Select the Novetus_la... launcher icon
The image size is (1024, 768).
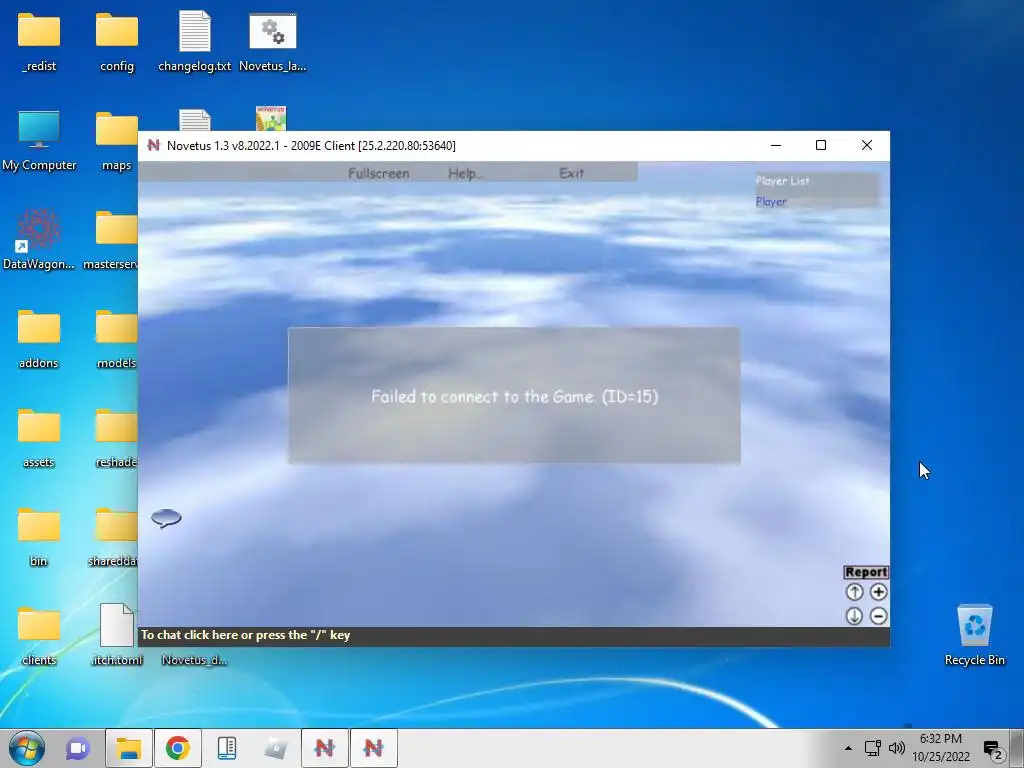(x=272, y=42)
